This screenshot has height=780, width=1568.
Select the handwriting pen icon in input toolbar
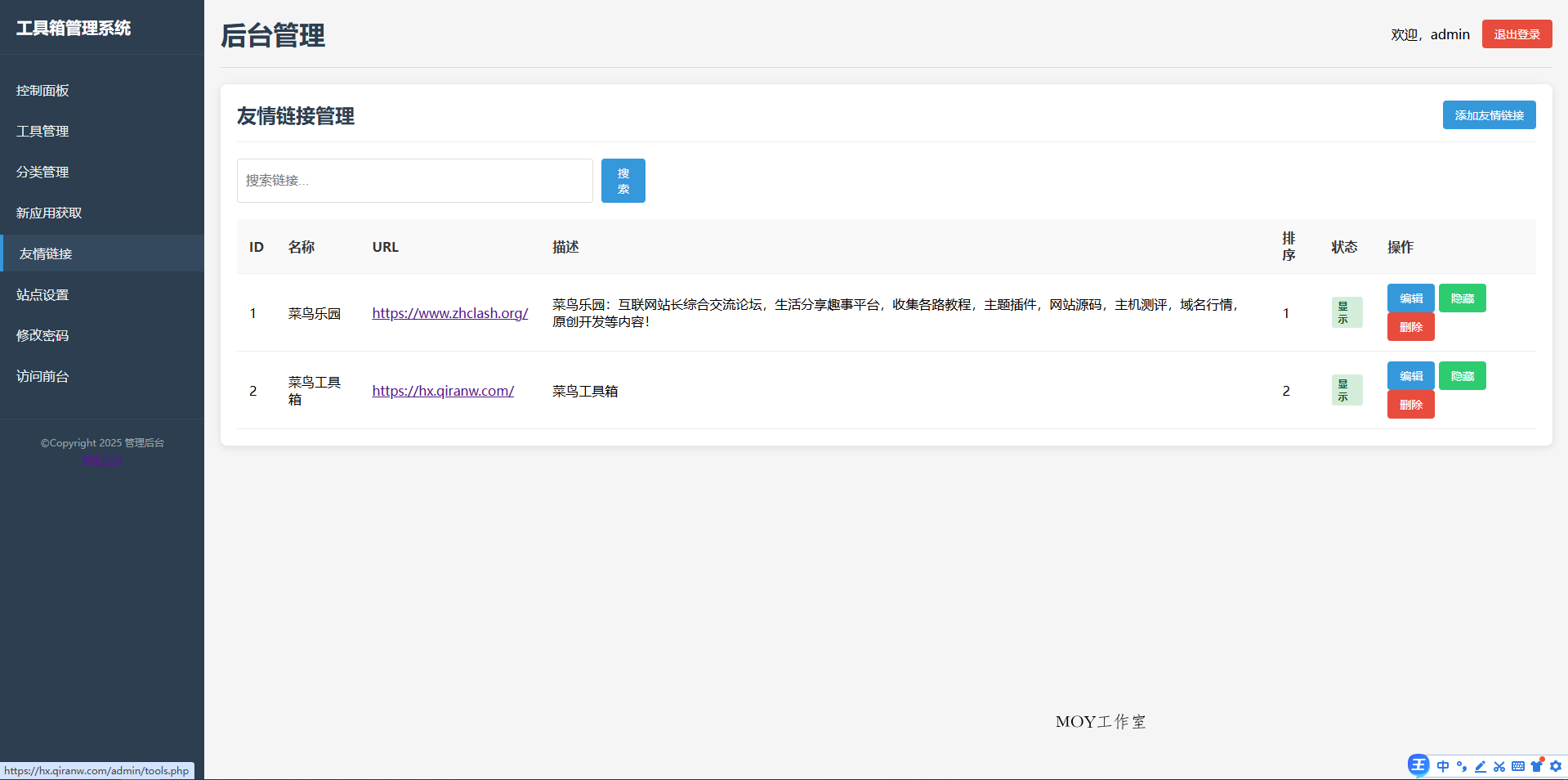tap(1480, 766)
